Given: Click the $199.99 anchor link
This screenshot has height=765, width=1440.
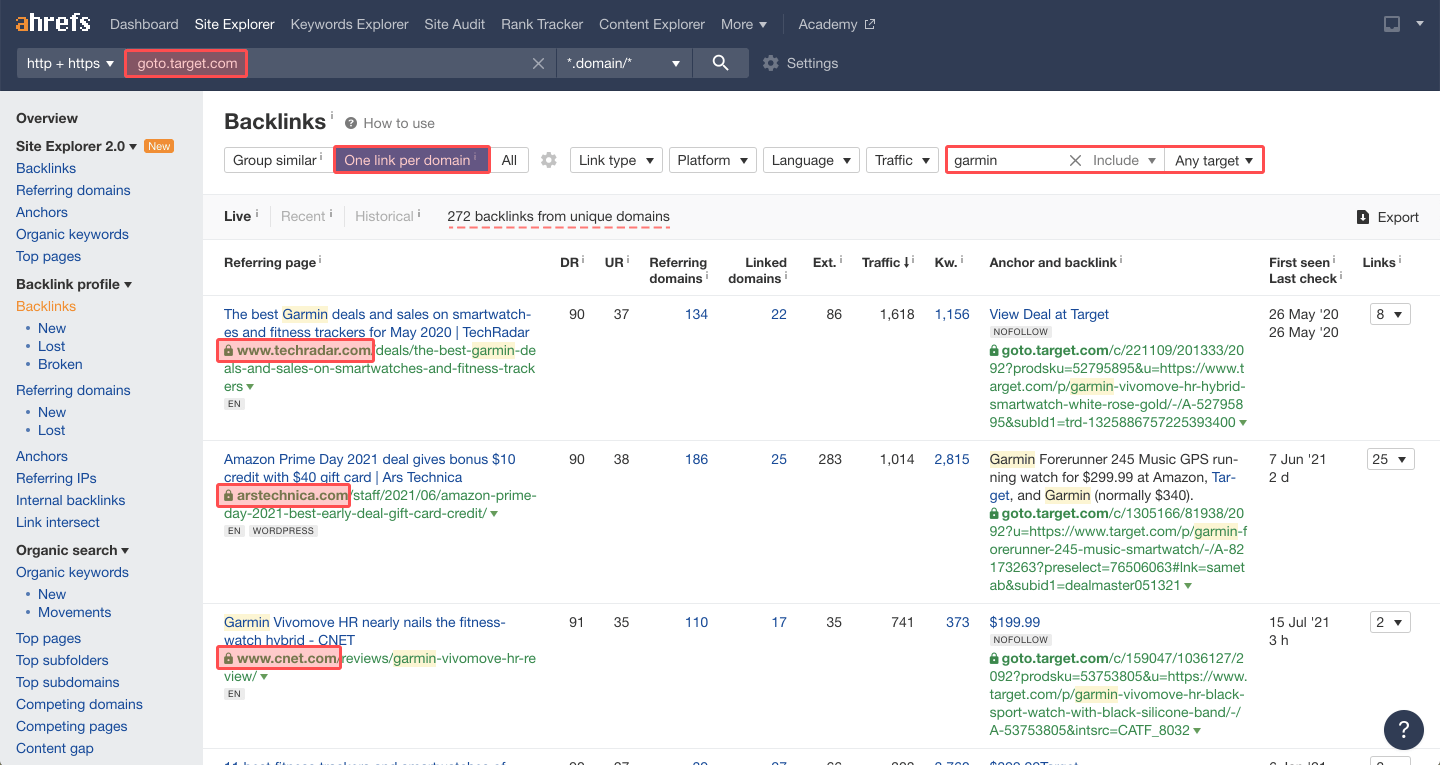Looking at the screenshot, I should pyautogui.click(x=1015, y=622).
